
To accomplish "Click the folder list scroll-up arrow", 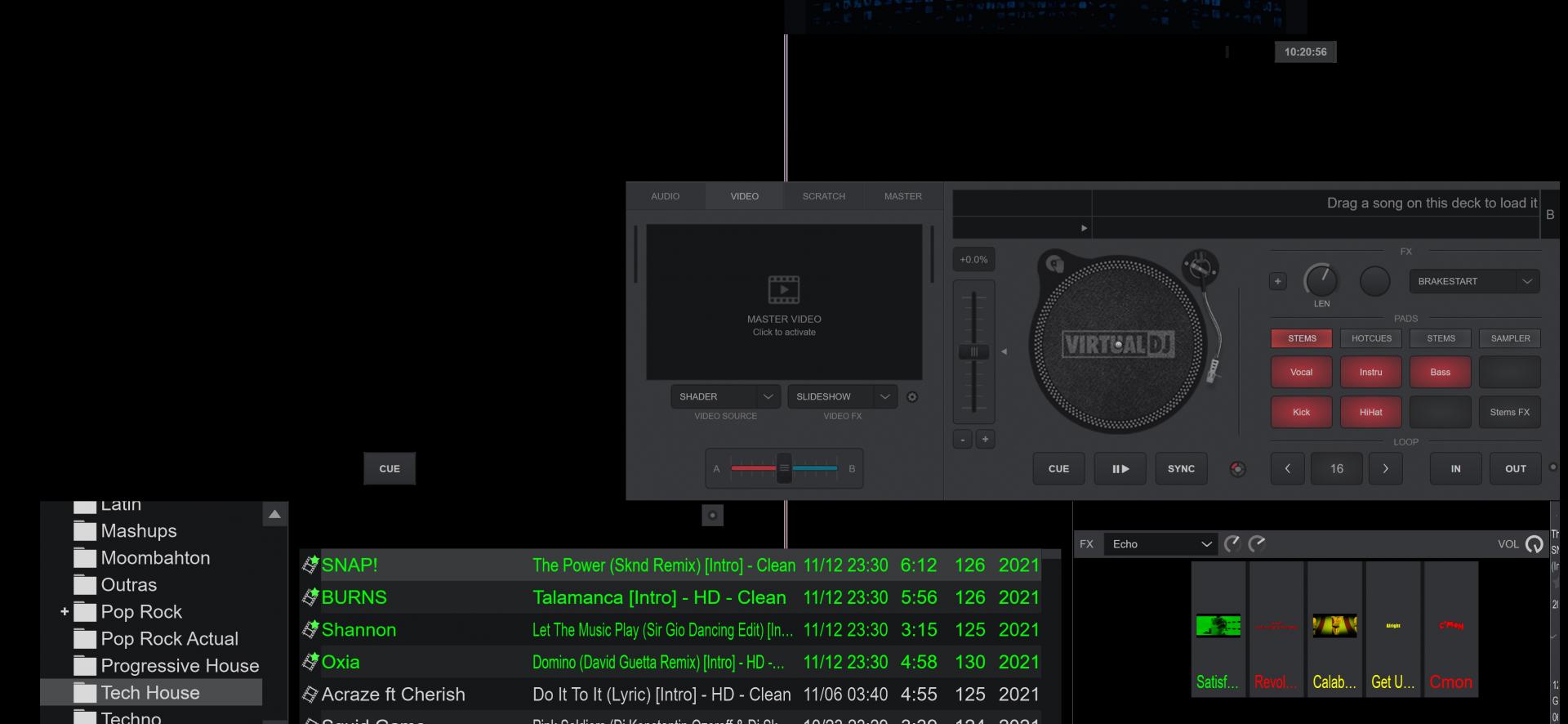I will tap(274, 514).
